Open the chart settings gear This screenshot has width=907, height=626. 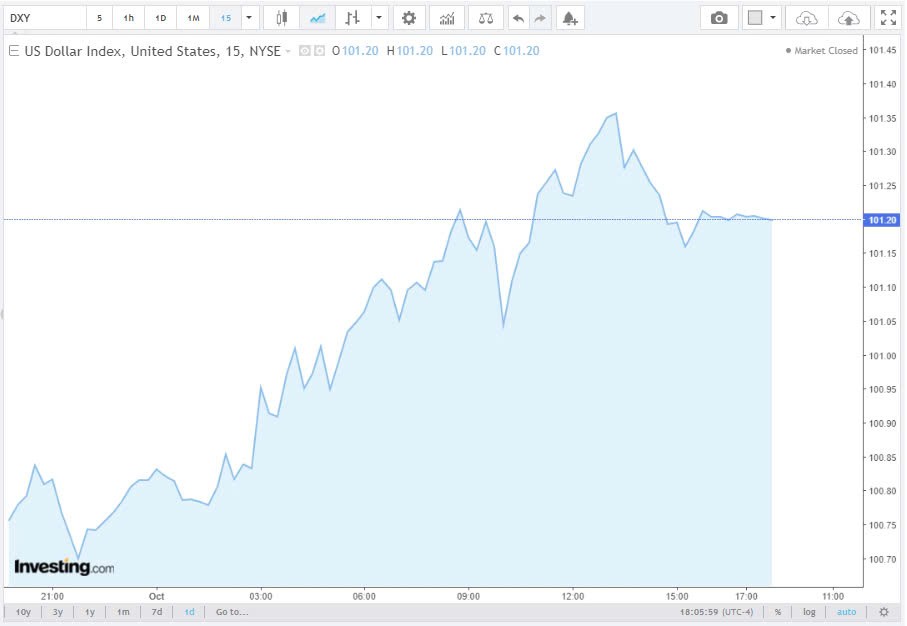tap(409, 17)
